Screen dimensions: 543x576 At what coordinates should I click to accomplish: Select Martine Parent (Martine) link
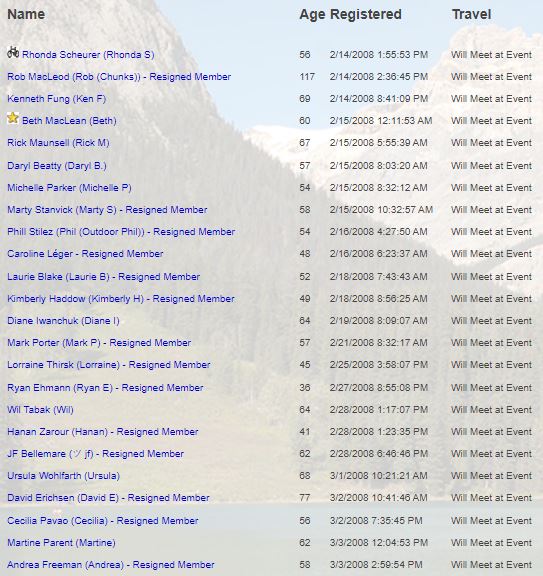pos(61,543)
